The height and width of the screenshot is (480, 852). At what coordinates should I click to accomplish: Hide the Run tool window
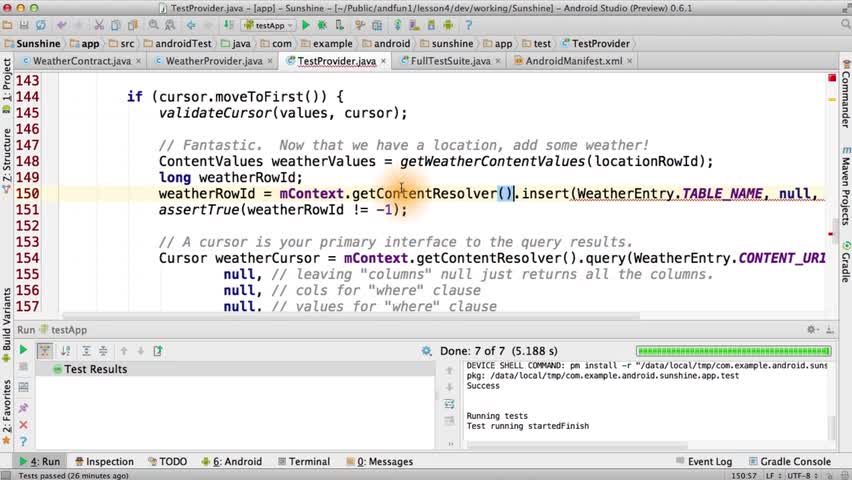[830, 329]
